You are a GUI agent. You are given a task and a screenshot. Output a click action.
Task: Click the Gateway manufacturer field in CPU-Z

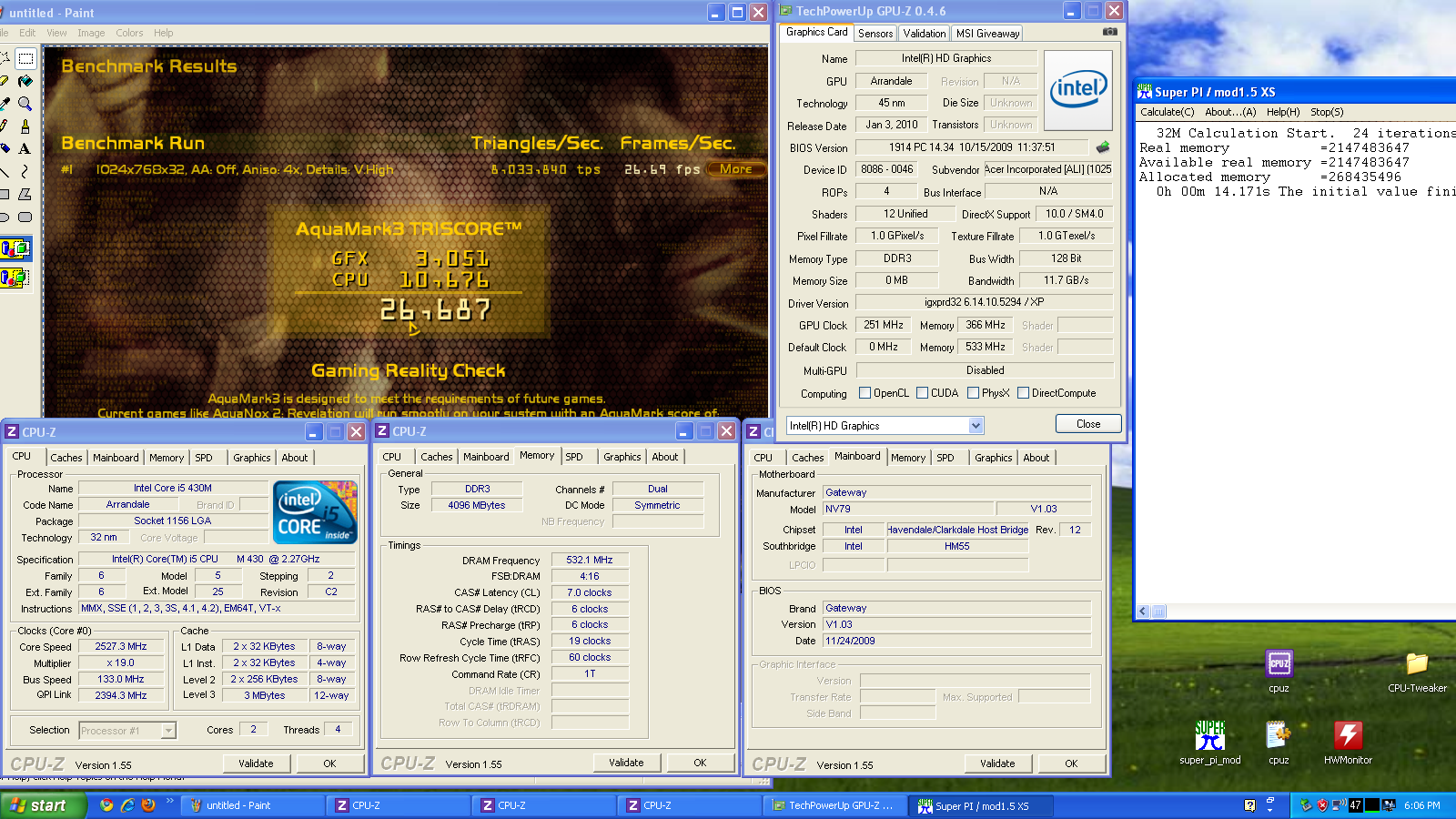pos(955,492)
